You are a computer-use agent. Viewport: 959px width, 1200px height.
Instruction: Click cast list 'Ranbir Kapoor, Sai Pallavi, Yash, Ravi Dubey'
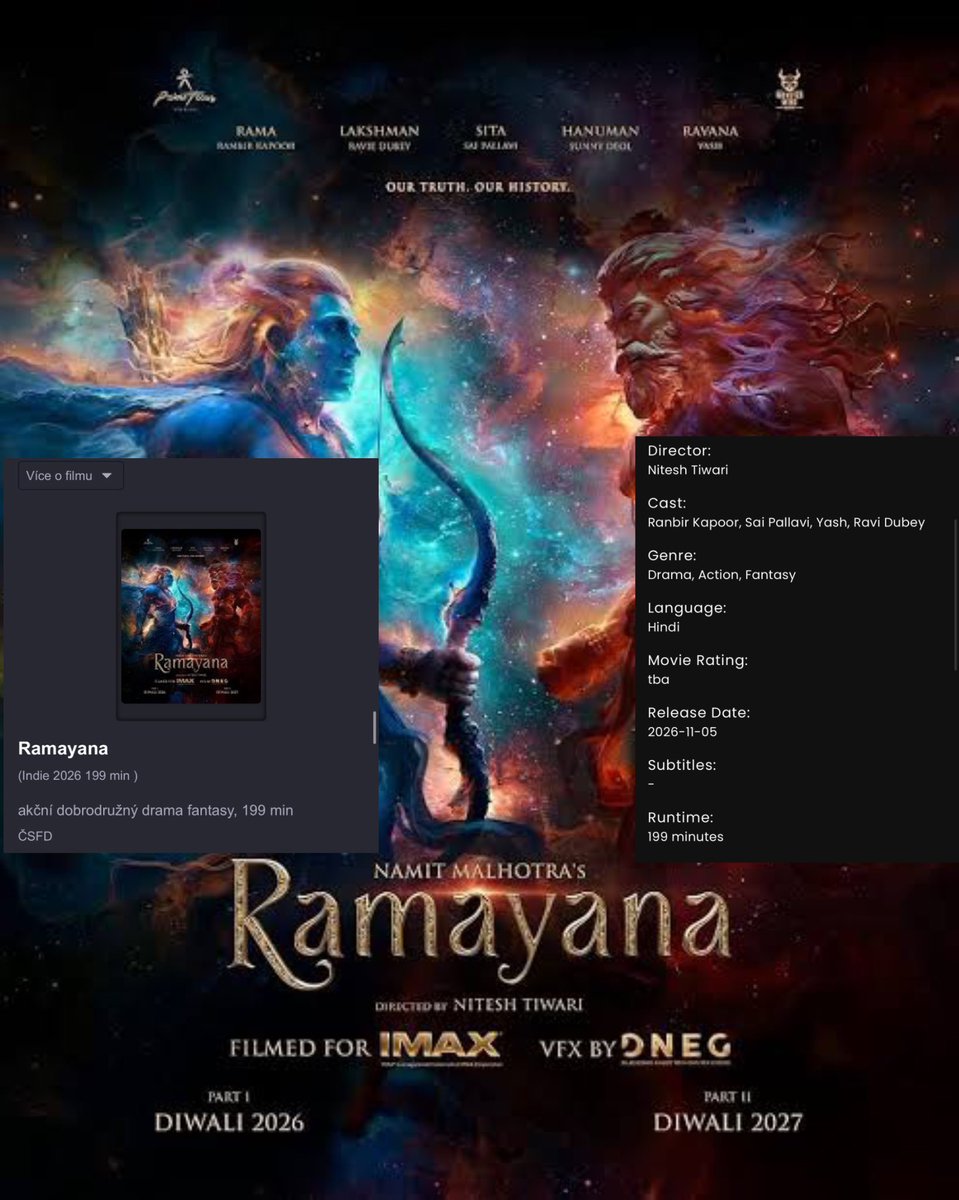(786, 522)
